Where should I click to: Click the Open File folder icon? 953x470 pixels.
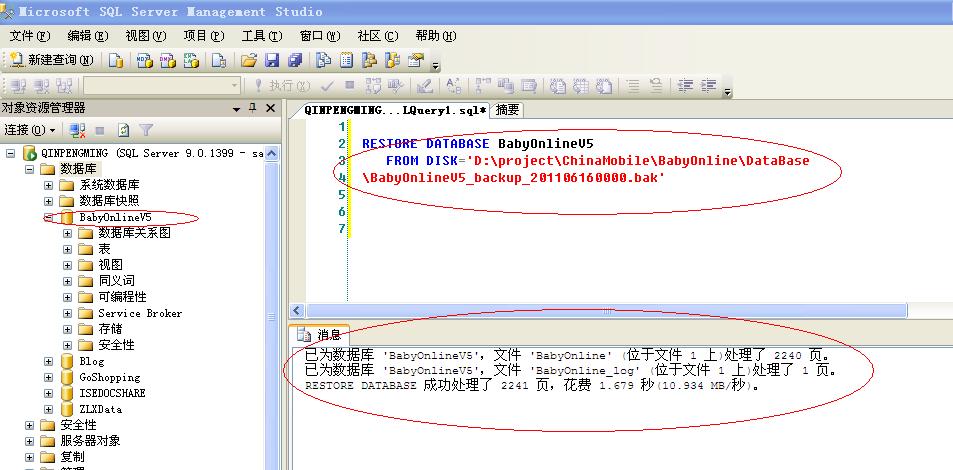click(248, 60)
